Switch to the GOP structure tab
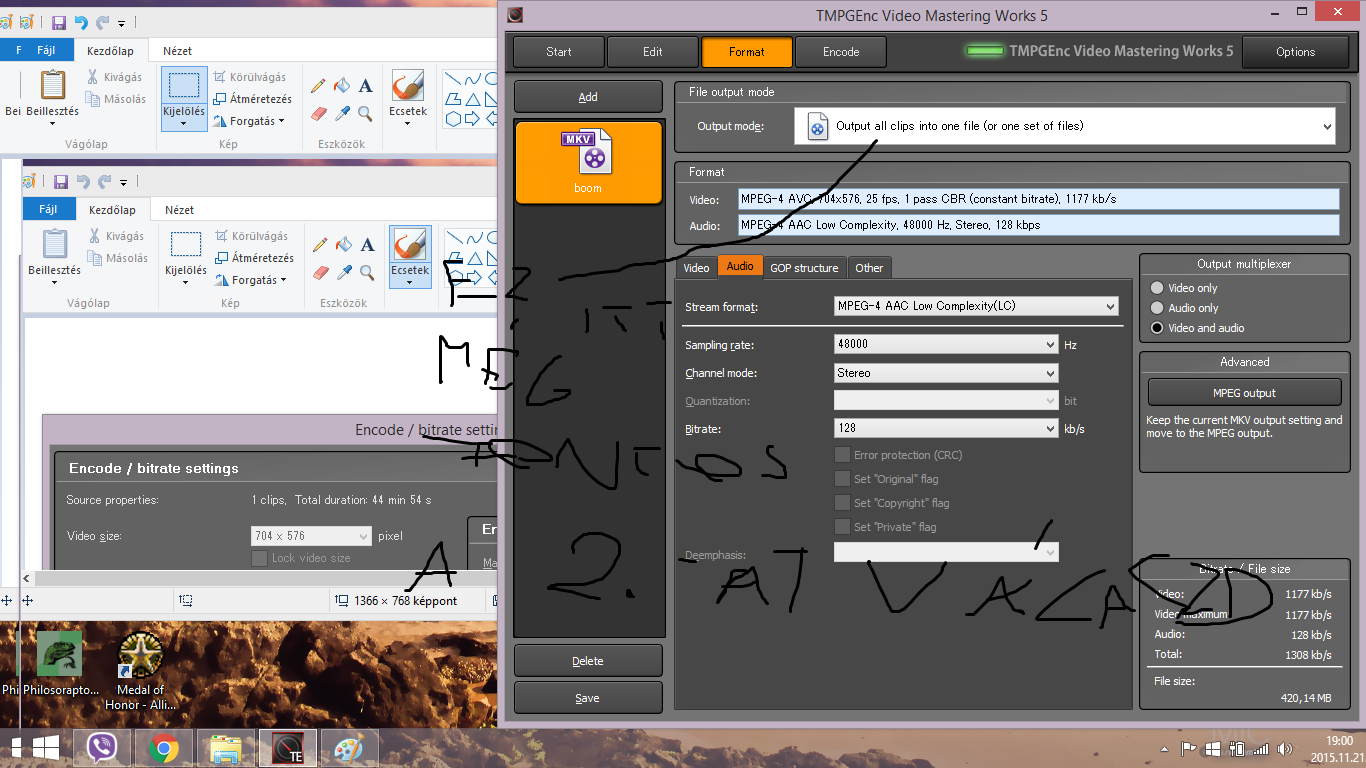The image size is (1366, 768). 804,267
